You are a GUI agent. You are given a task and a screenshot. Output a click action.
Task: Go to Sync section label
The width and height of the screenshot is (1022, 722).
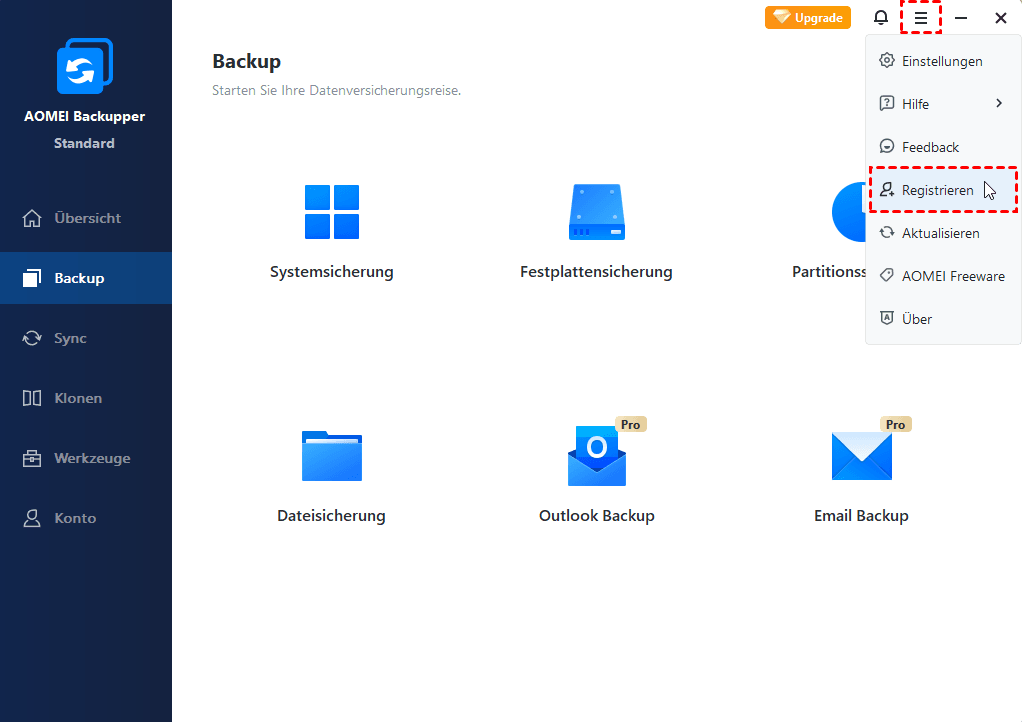70,338
